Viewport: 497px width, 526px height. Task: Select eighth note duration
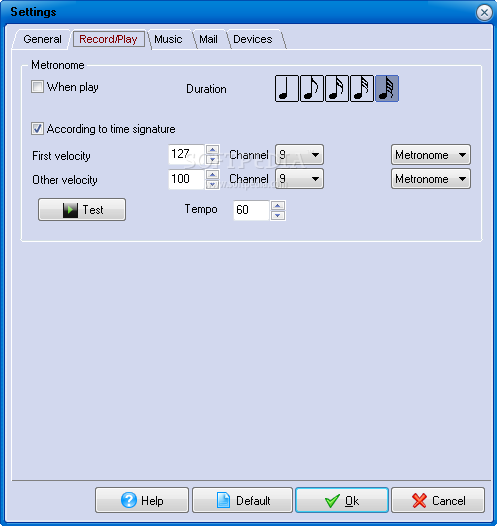312,88
